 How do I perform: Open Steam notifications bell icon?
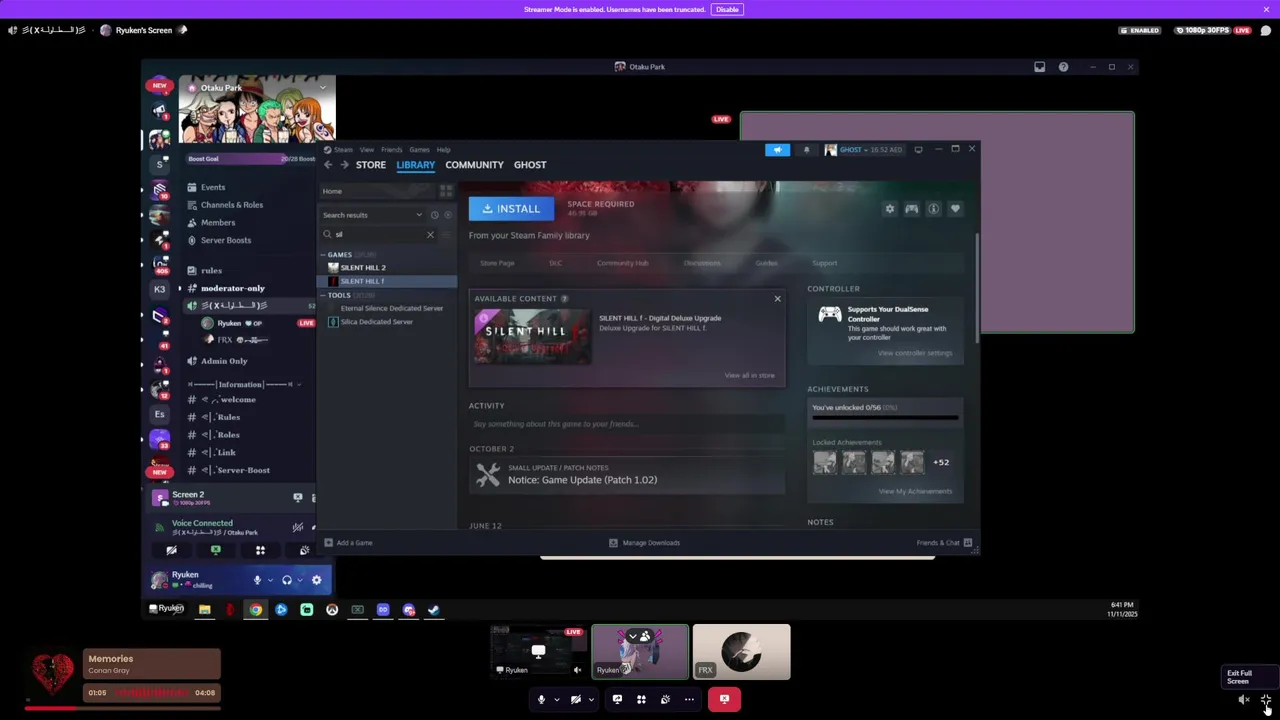tap(806, 150)
